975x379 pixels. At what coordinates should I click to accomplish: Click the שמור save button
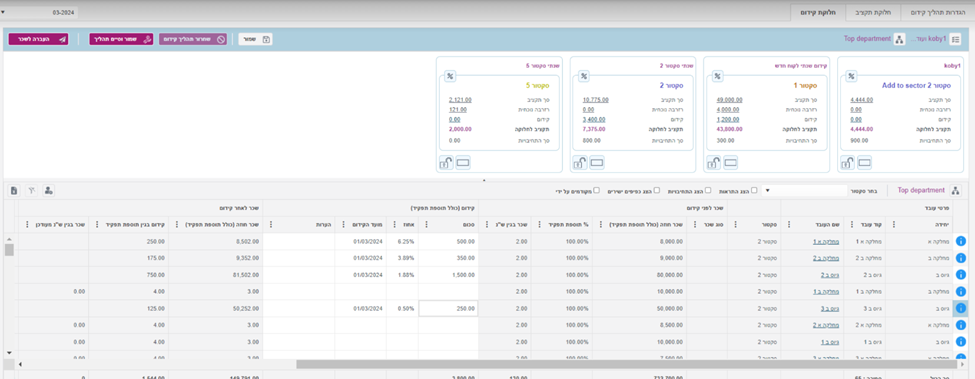pos(256,39)
